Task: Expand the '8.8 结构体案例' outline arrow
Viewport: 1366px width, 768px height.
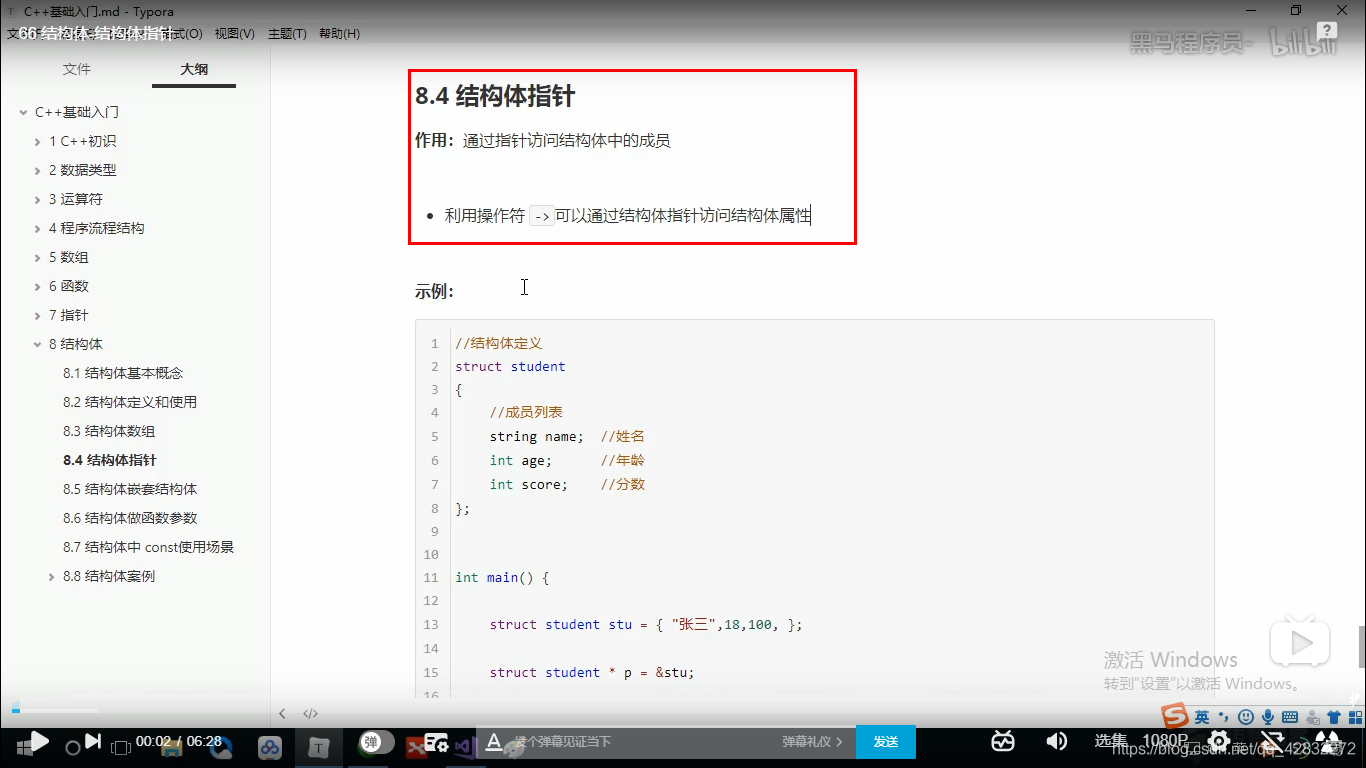Action: click(x=52, y=576)
